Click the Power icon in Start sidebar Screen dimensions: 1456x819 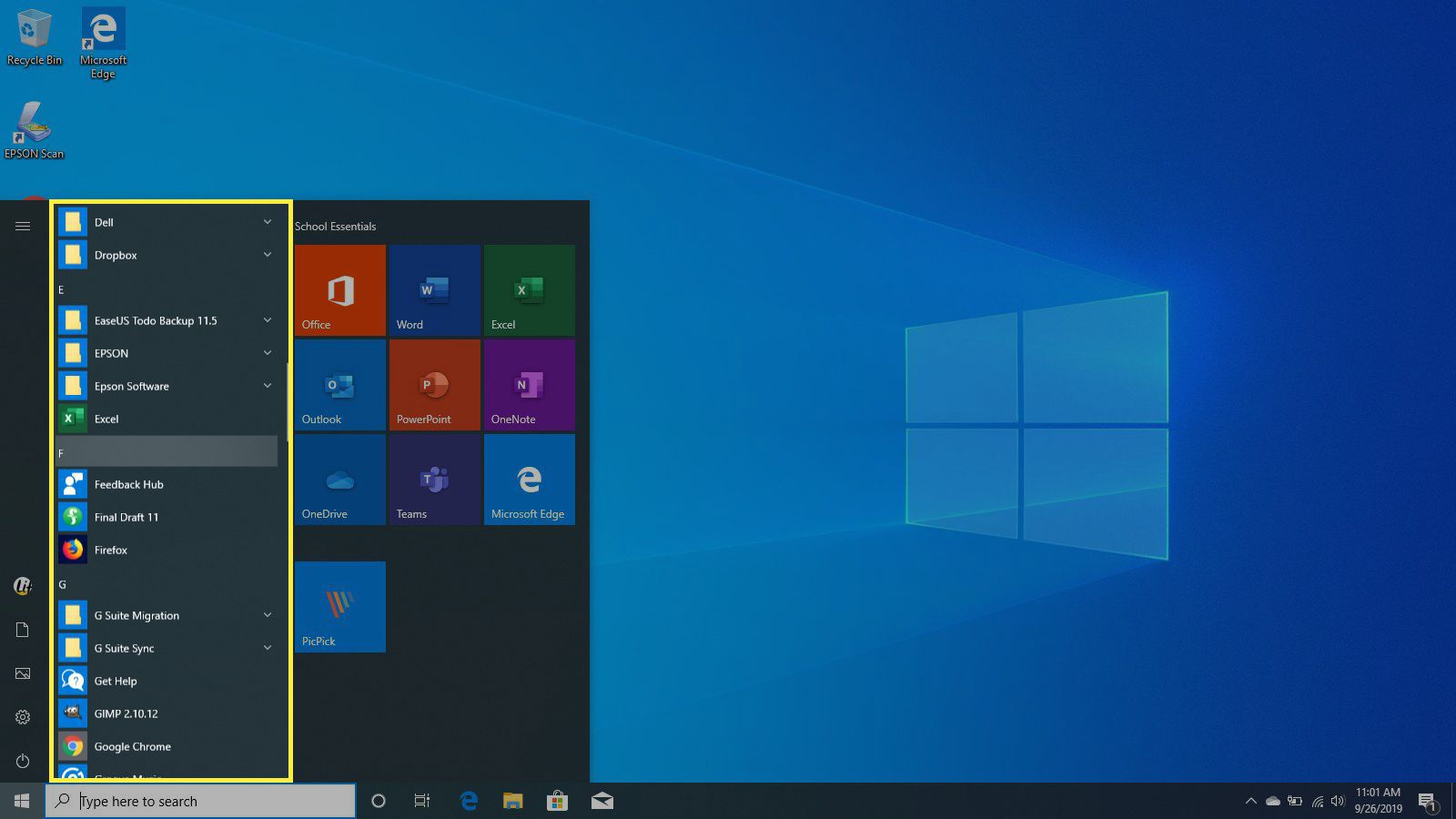click(23, 761)
